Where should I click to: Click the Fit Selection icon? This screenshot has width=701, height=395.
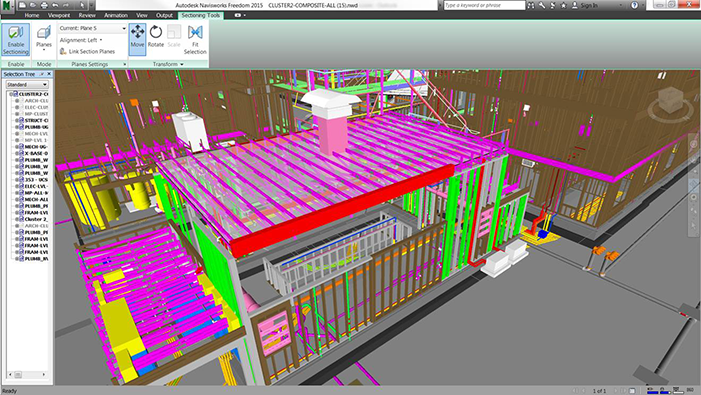195,40
